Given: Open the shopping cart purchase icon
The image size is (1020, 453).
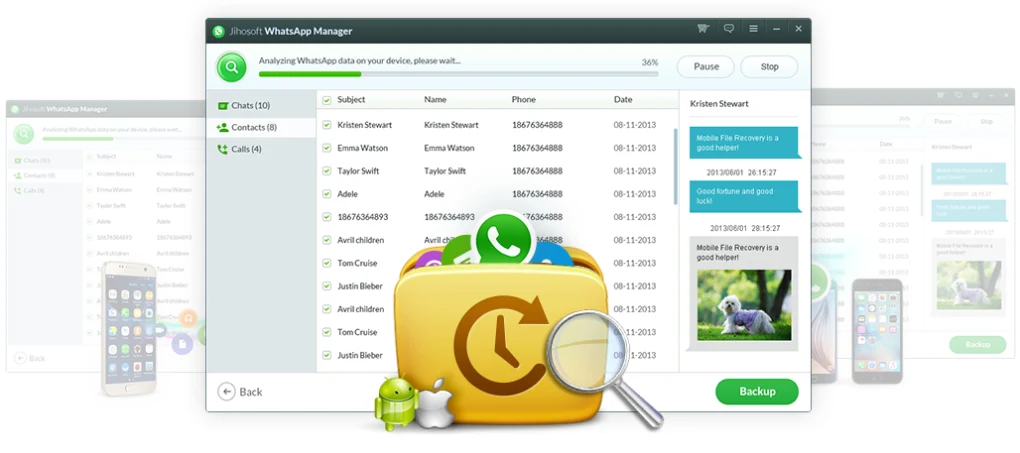Looking at the screenshot, I should (703, 29).
